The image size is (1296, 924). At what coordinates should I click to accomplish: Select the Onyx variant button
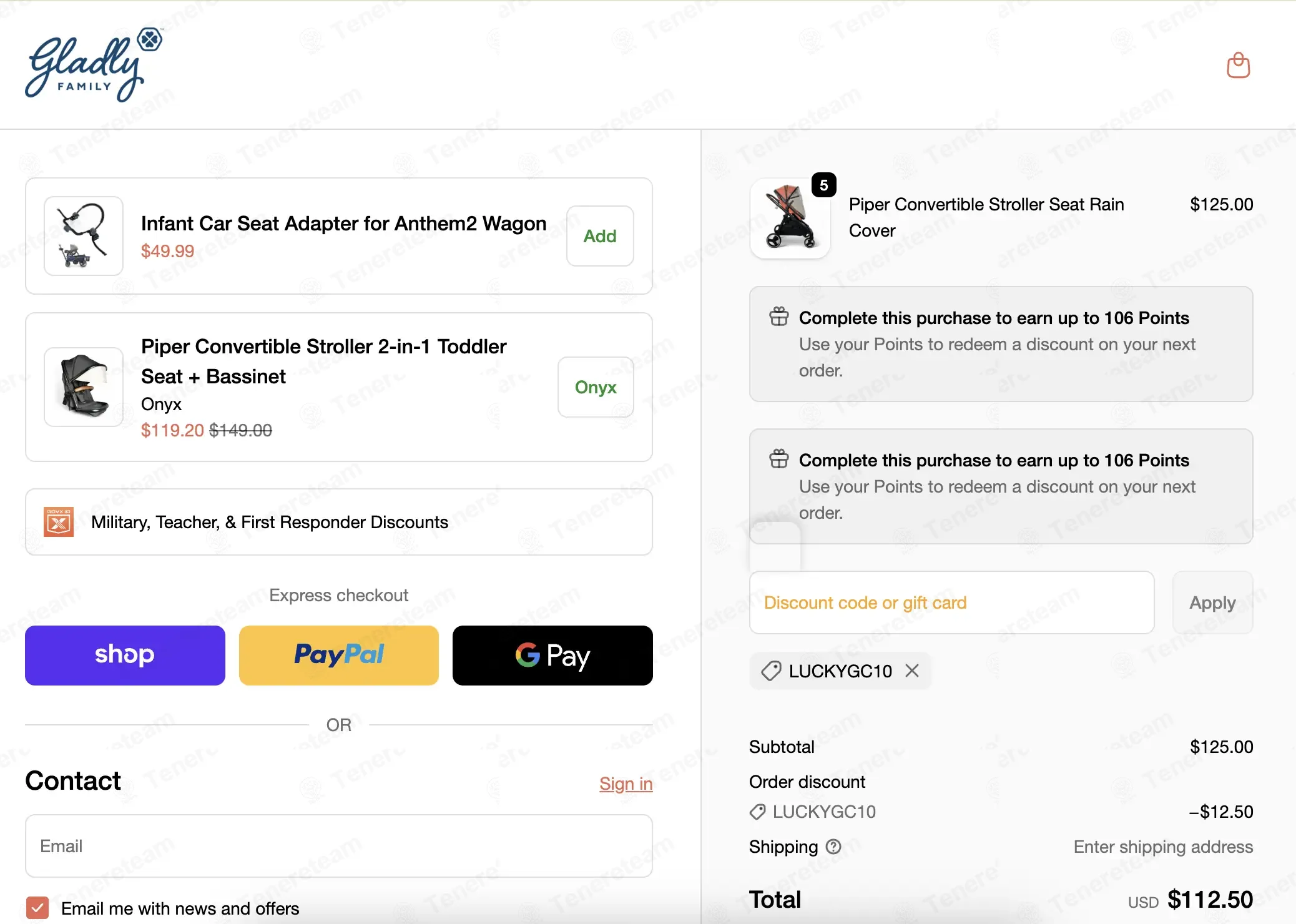(596, 387)
